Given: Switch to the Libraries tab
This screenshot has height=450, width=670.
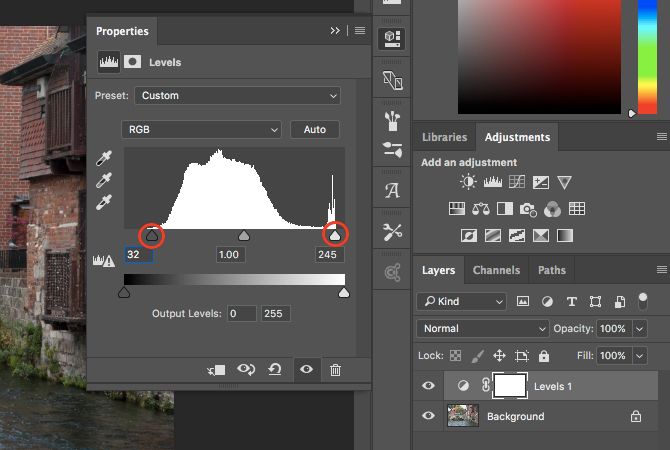Looking at the screenshot, I should pos(444,137).
